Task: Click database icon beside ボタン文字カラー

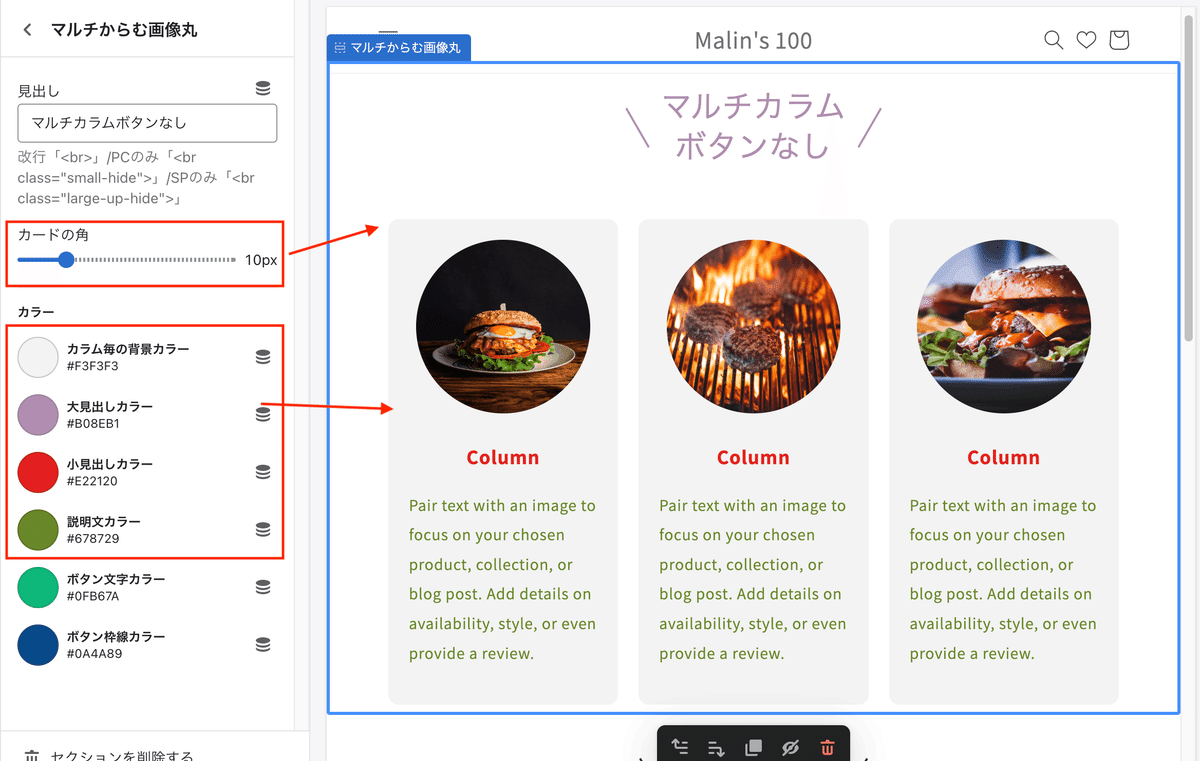Action: [263, 587]
